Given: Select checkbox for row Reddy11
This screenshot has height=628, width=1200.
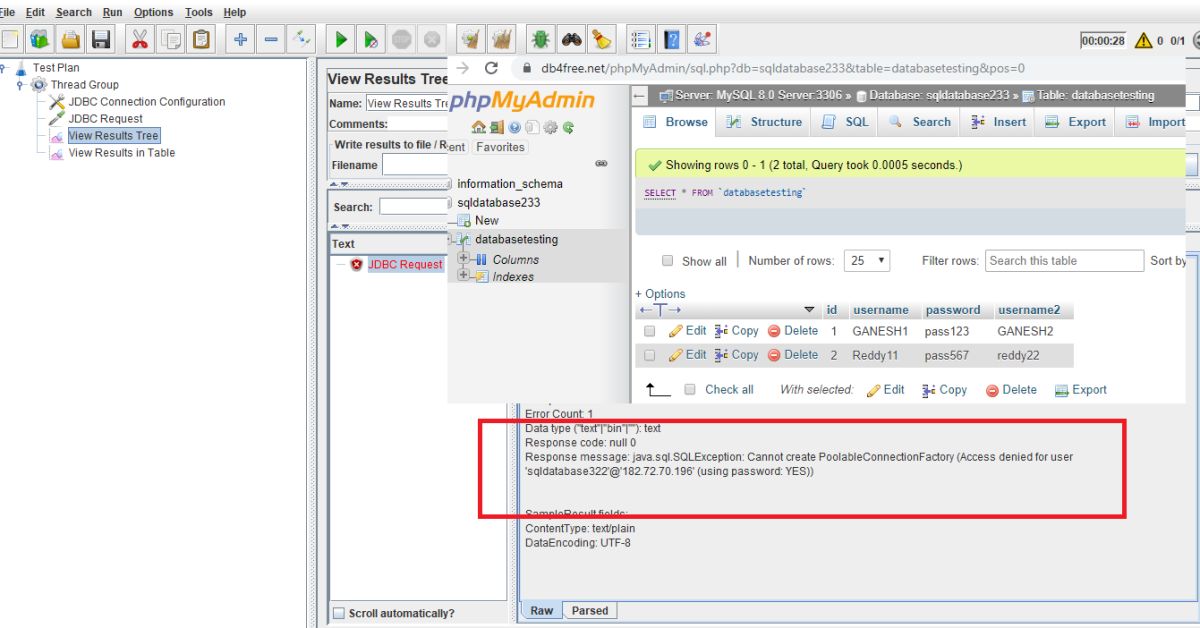Looking at the screenshot, I should [x=650, y=355].
